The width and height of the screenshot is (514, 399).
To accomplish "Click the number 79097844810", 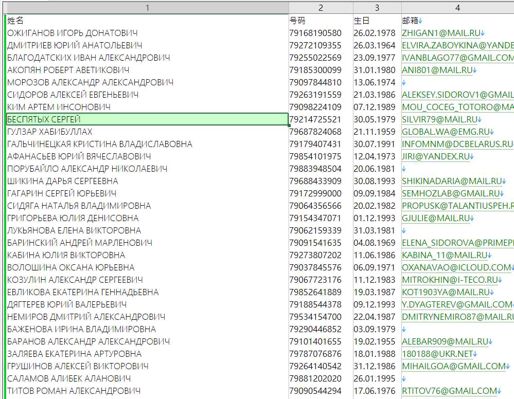I will point(315,82).
